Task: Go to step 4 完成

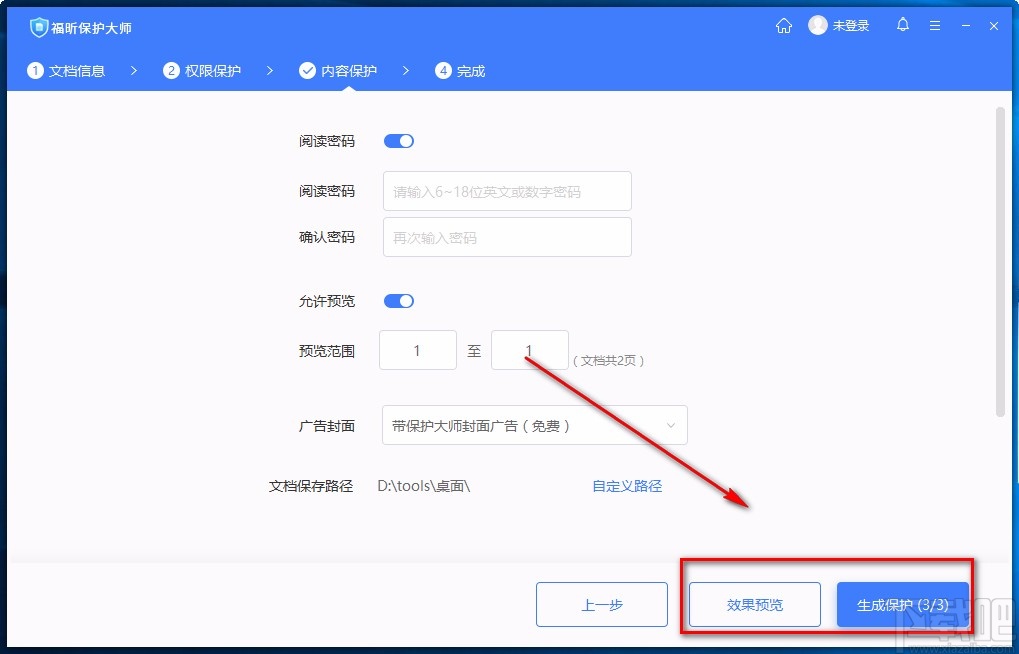Action: [x=460, y=71]
